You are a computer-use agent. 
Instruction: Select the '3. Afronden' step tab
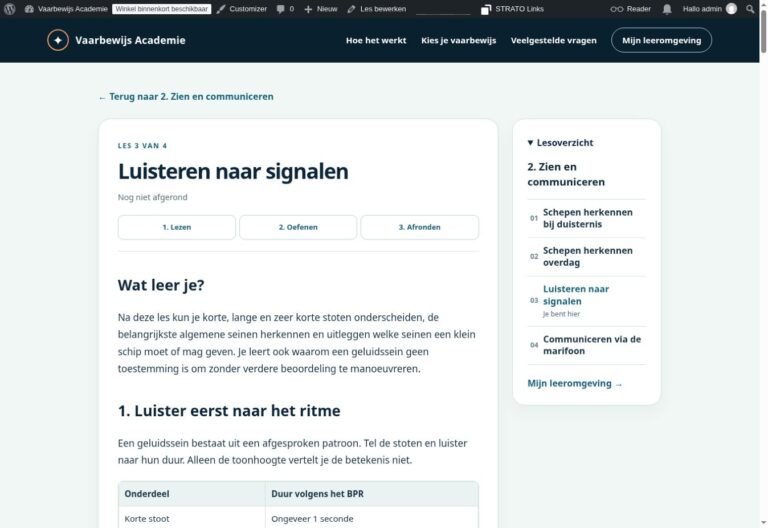(x=419, y=227)
